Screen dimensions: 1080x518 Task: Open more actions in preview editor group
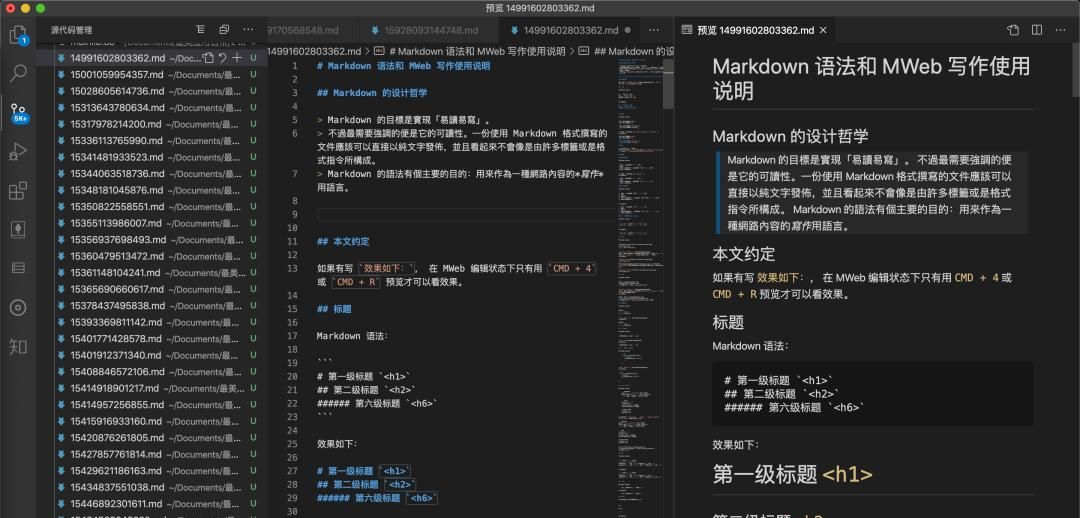(1061, 30)
